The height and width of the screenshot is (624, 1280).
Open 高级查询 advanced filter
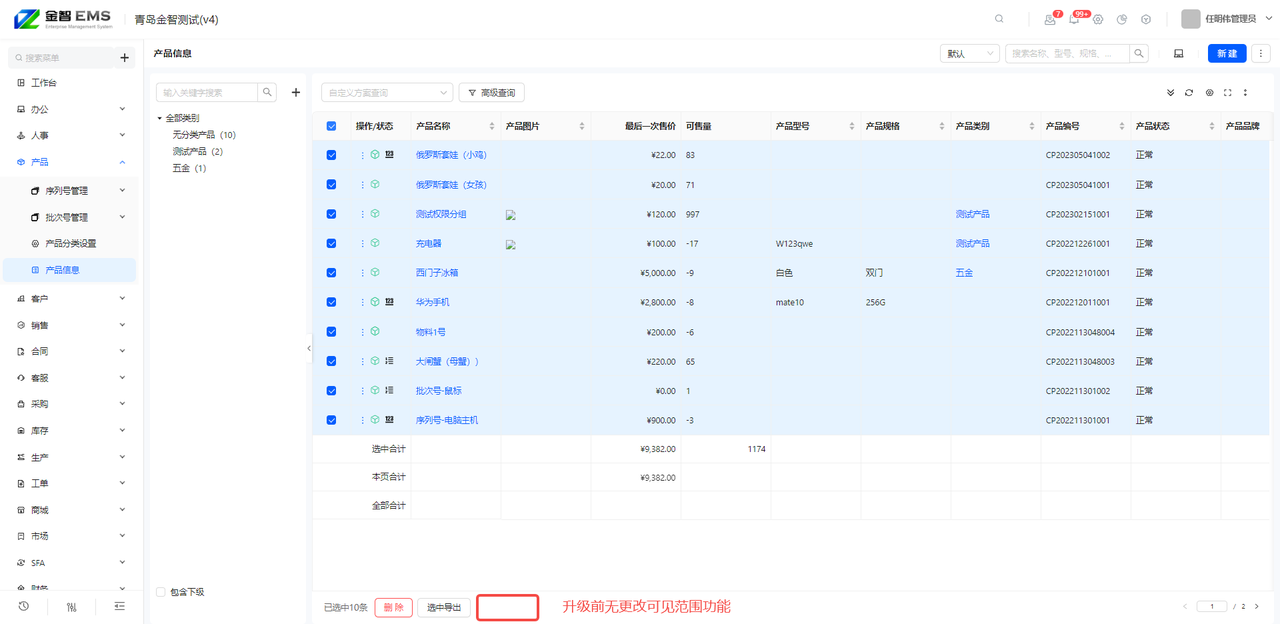tap(491, 92)
